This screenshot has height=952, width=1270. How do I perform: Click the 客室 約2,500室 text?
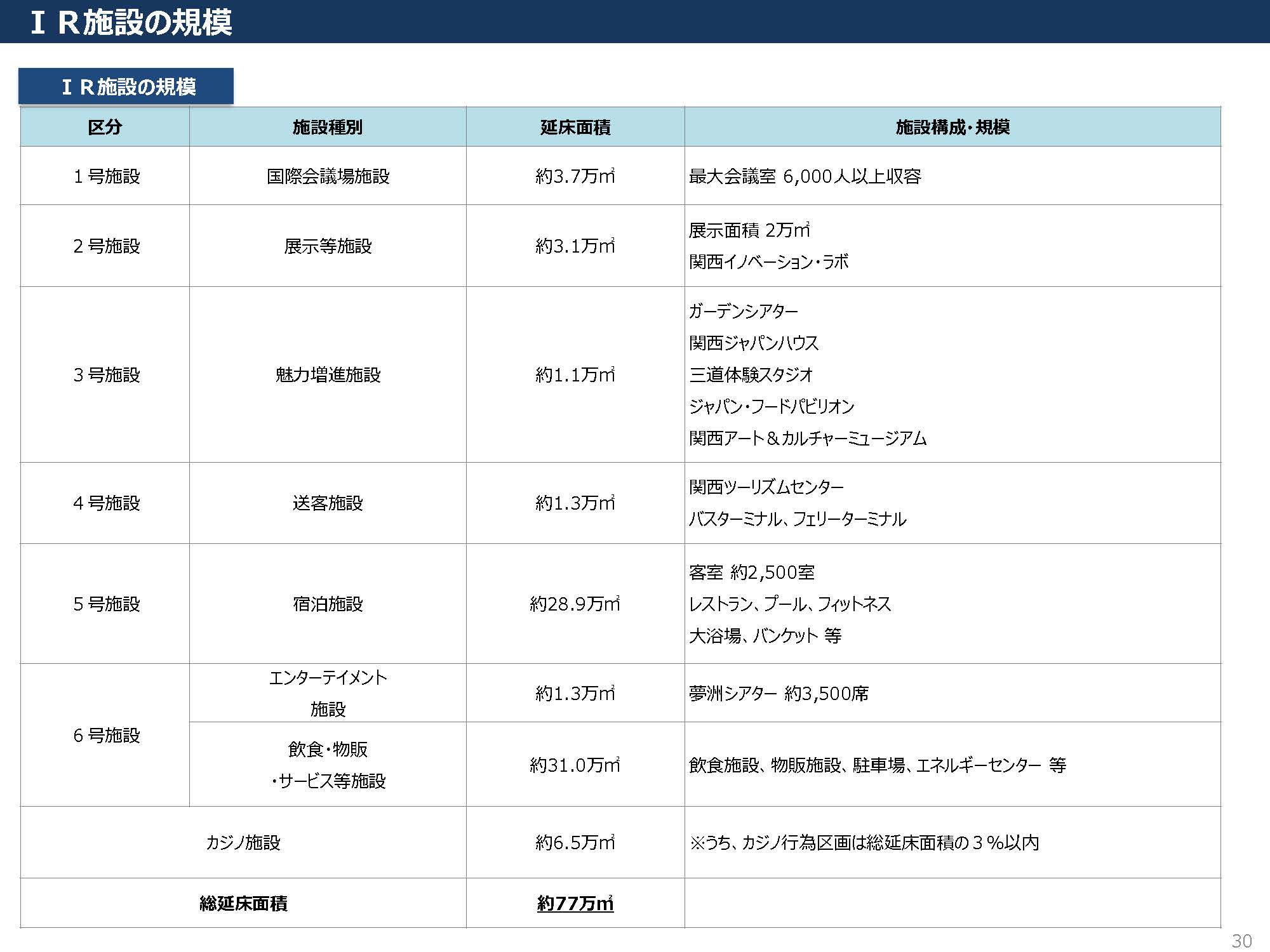point(751,572)
